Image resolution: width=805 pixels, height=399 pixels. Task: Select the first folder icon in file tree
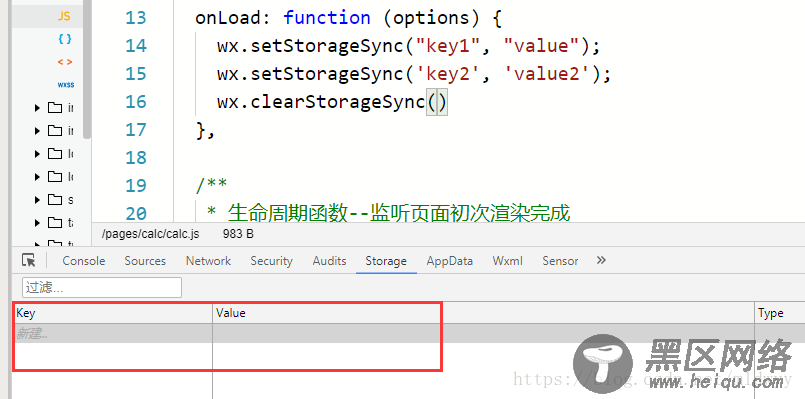coord(55,107)
